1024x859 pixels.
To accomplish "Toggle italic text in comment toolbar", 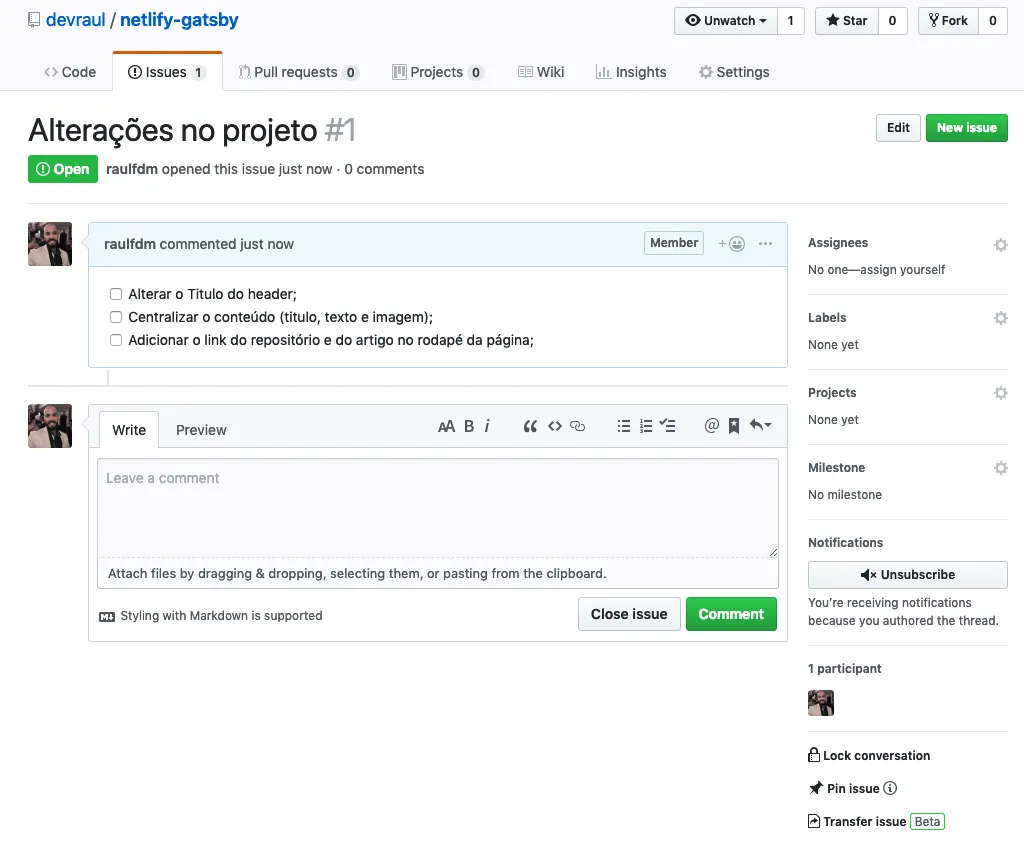I will tap(487, 427).
